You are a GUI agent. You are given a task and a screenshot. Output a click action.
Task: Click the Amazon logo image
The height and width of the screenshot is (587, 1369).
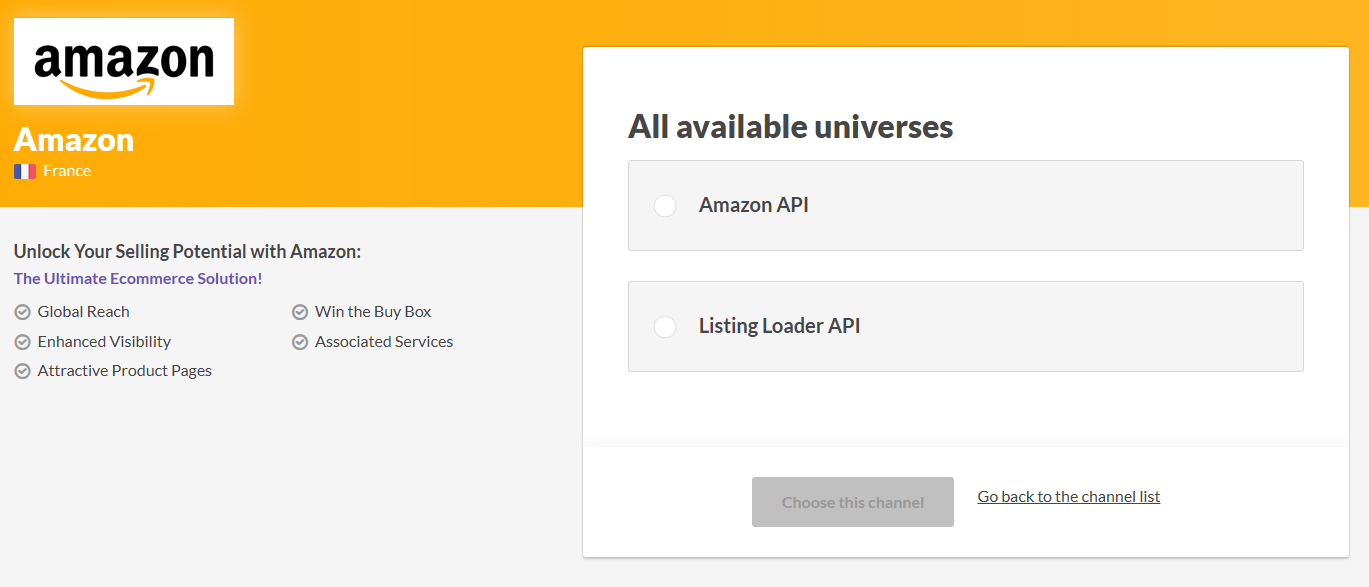pyautogui.click(x=123, y=61)
